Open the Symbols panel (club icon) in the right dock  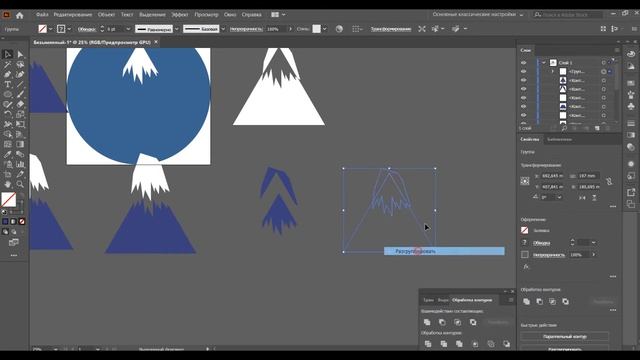click(x=631, y=106)
